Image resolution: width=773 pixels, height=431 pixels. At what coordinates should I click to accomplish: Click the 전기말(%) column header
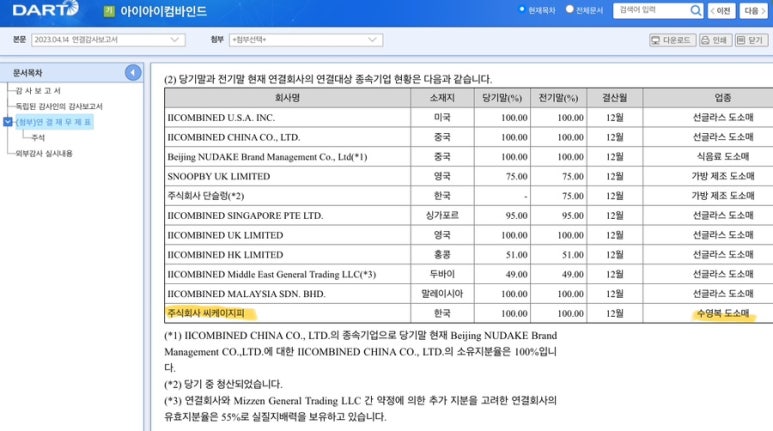[x=559, y=98]
